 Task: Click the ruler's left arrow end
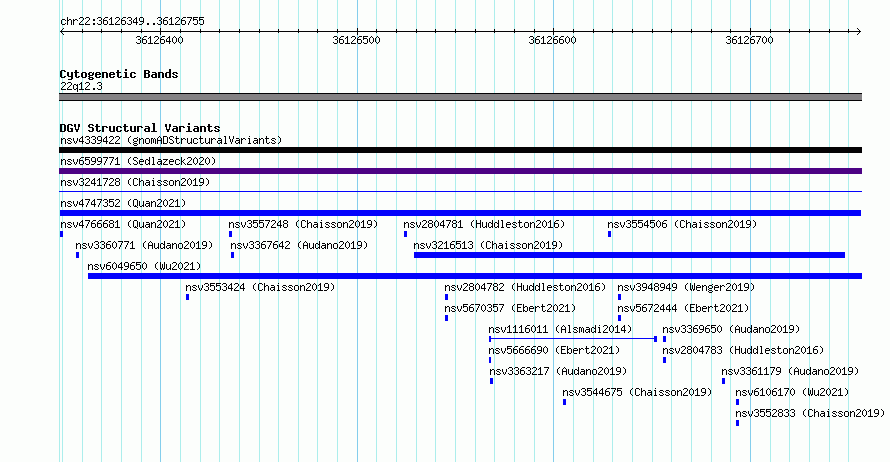62,32
